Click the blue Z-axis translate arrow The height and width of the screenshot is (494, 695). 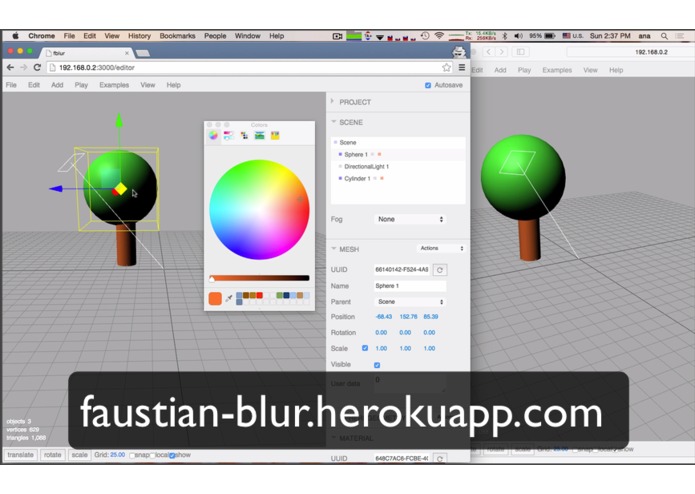[56, 189]
